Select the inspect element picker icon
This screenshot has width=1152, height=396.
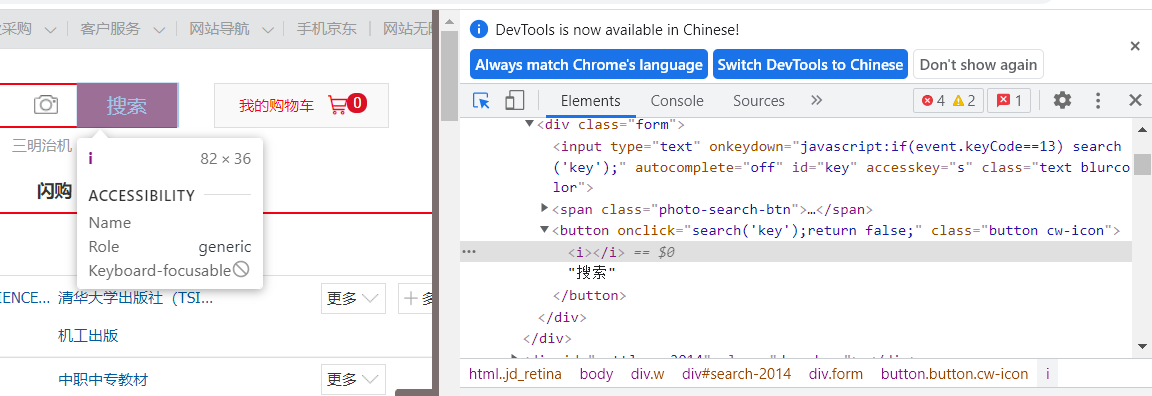(481, 101)
